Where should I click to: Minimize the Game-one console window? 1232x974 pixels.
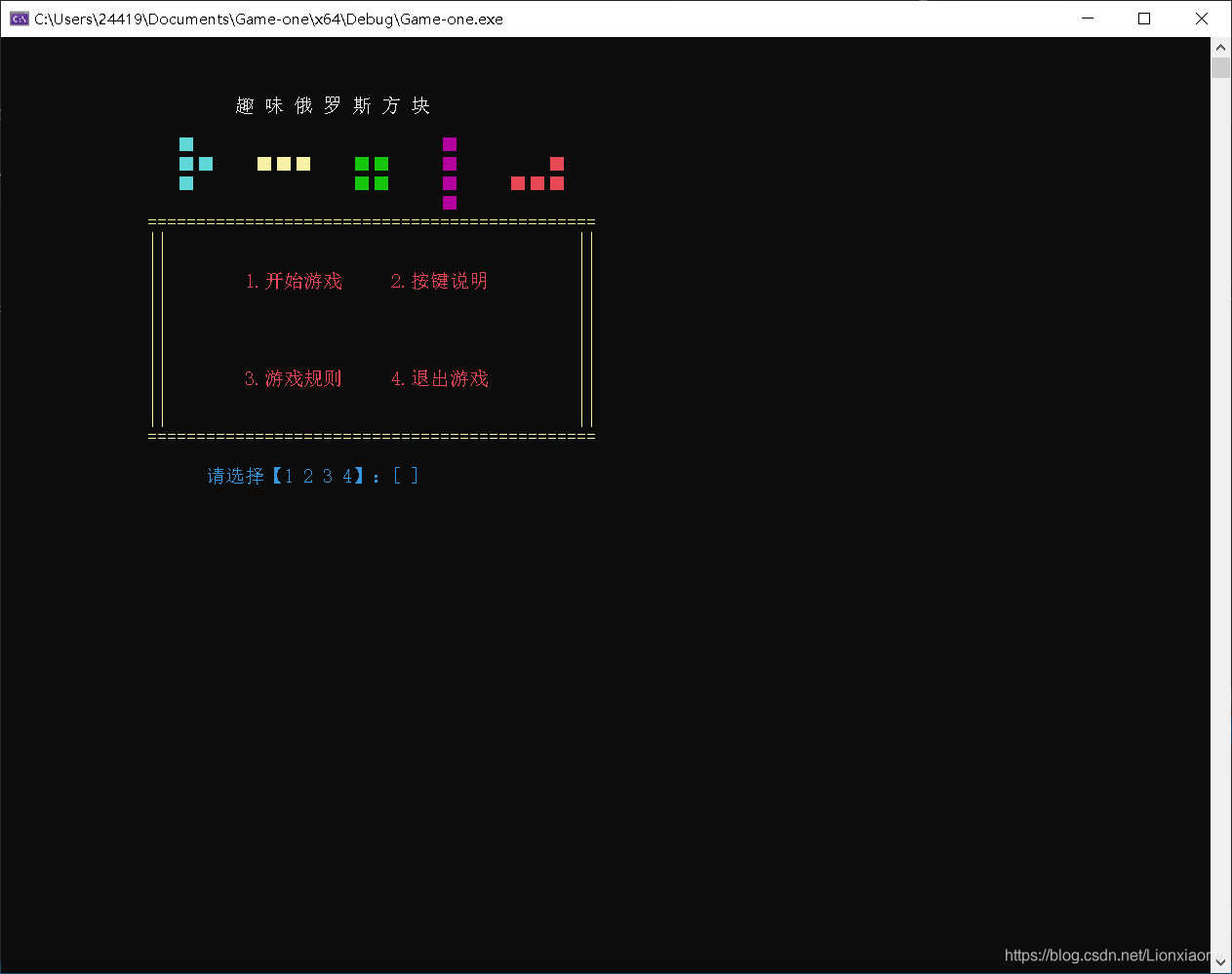tap(1089, 19)
